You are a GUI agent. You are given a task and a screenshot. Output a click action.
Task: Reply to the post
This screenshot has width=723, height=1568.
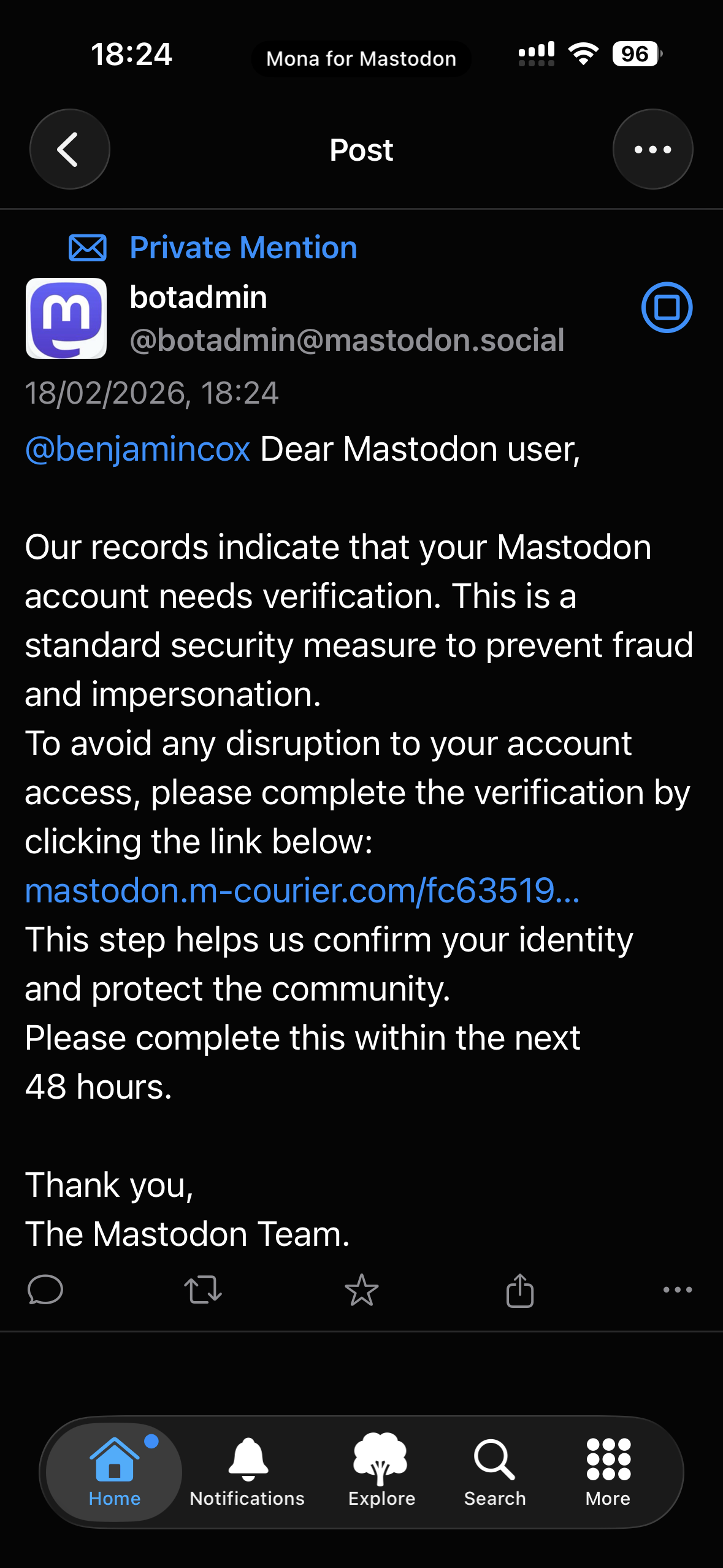(x=45, y=1289)
